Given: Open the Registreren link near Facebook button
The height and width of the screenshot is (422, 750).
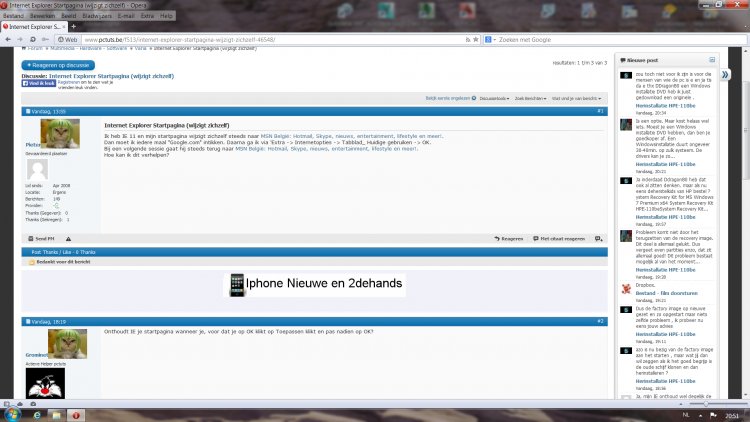Looking at the screenshot, I should click(x=68, y=82).
